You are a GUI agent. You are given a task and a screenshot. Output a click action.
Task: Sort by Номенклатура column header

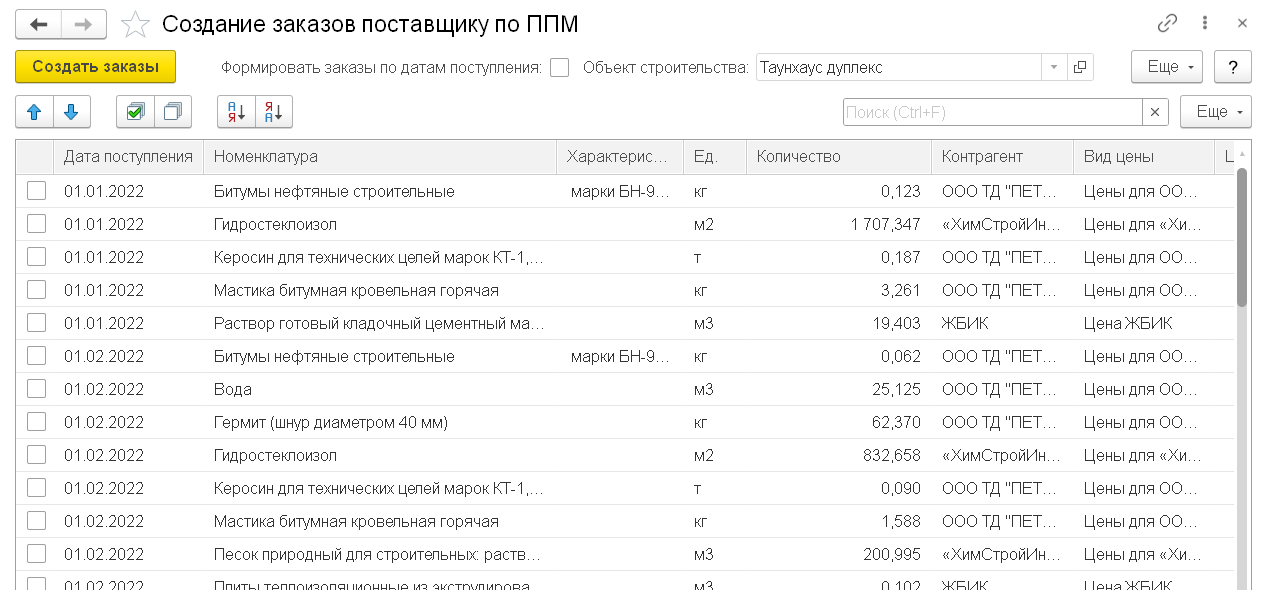point(380,156)
